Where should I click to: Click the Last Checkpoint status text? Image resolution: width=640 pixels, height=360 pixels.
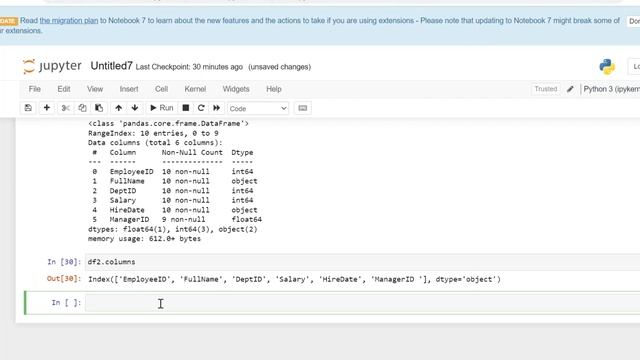coord(189,67)
